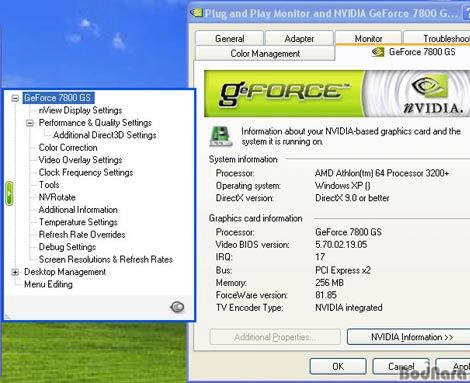Click ForceWare version 81.85 value

pyautogui.click(x=326, y=295)
